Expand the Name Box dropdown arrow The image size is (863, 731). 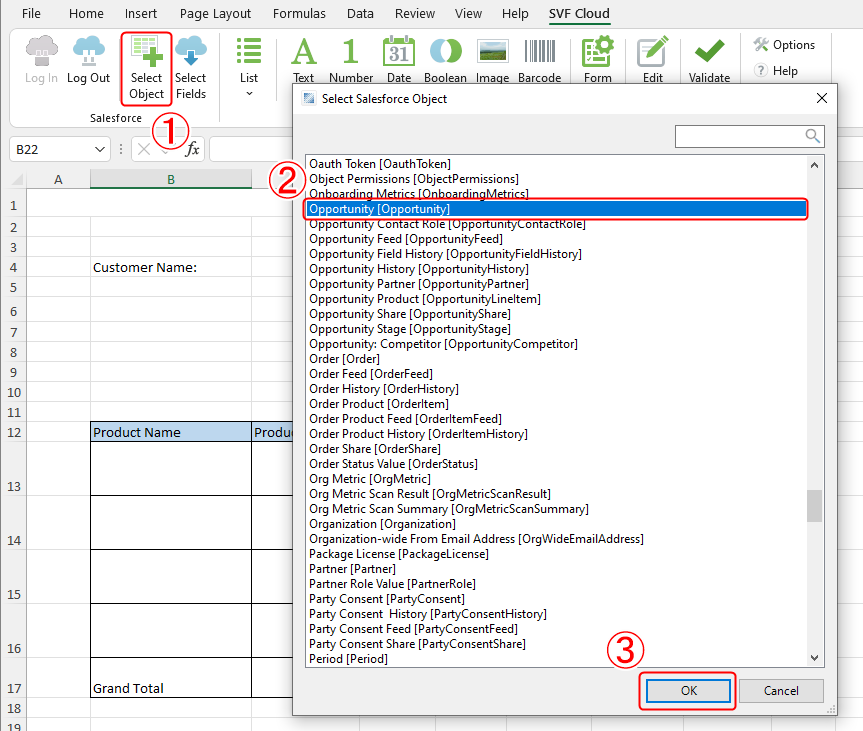pos(100,149)
